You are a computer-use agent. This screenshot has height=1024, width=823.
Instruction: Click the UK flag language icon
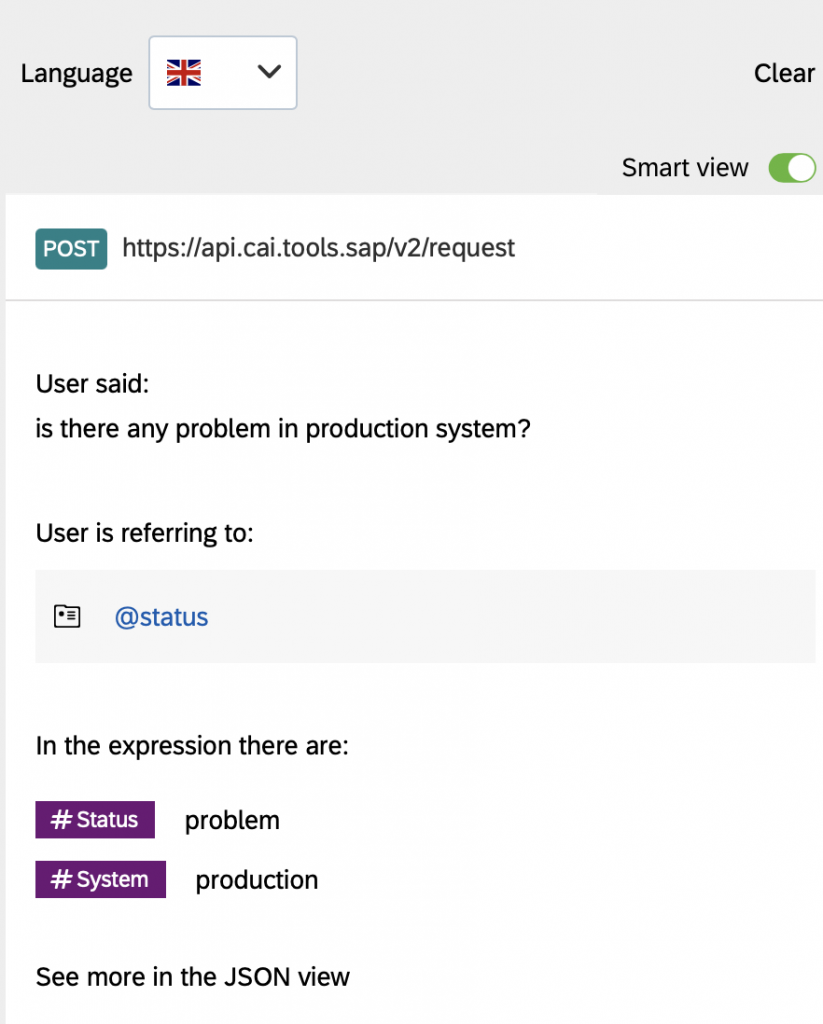coord(184,72)
